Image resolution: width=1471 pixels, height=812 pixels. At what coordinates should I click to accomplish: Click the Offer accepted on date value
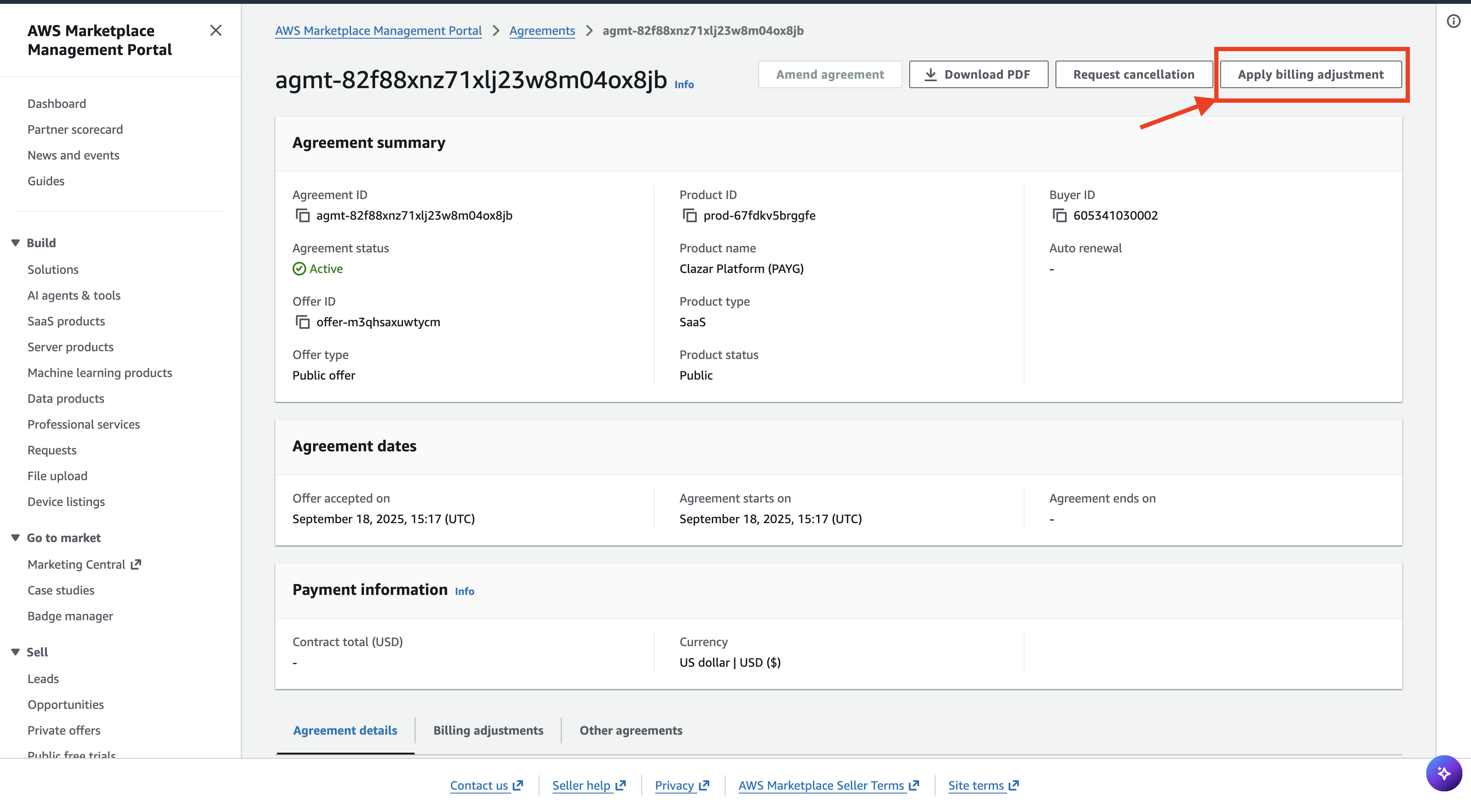383,519
